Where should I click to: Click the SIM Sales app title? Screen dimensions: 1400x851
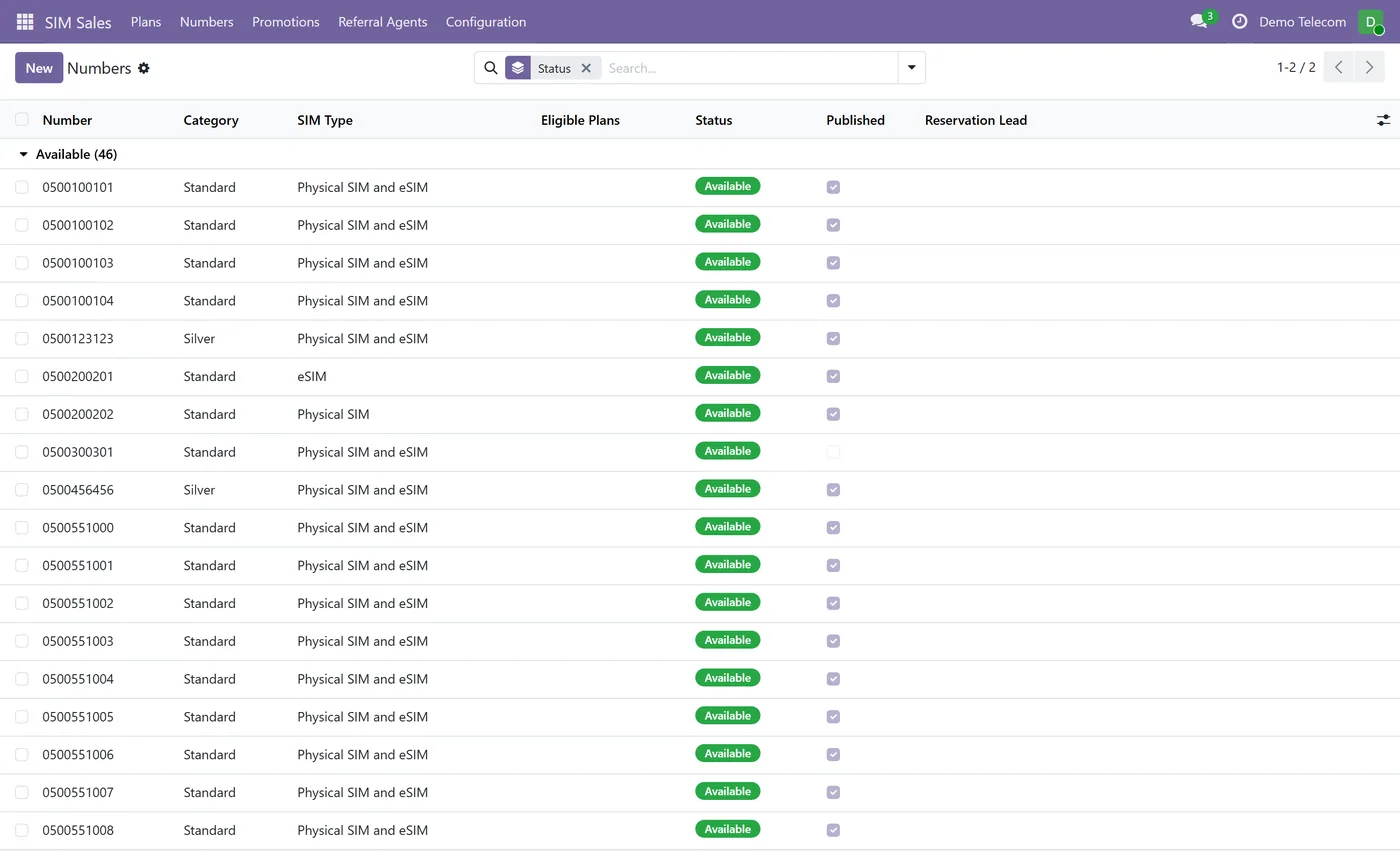[x=78, y=22]
